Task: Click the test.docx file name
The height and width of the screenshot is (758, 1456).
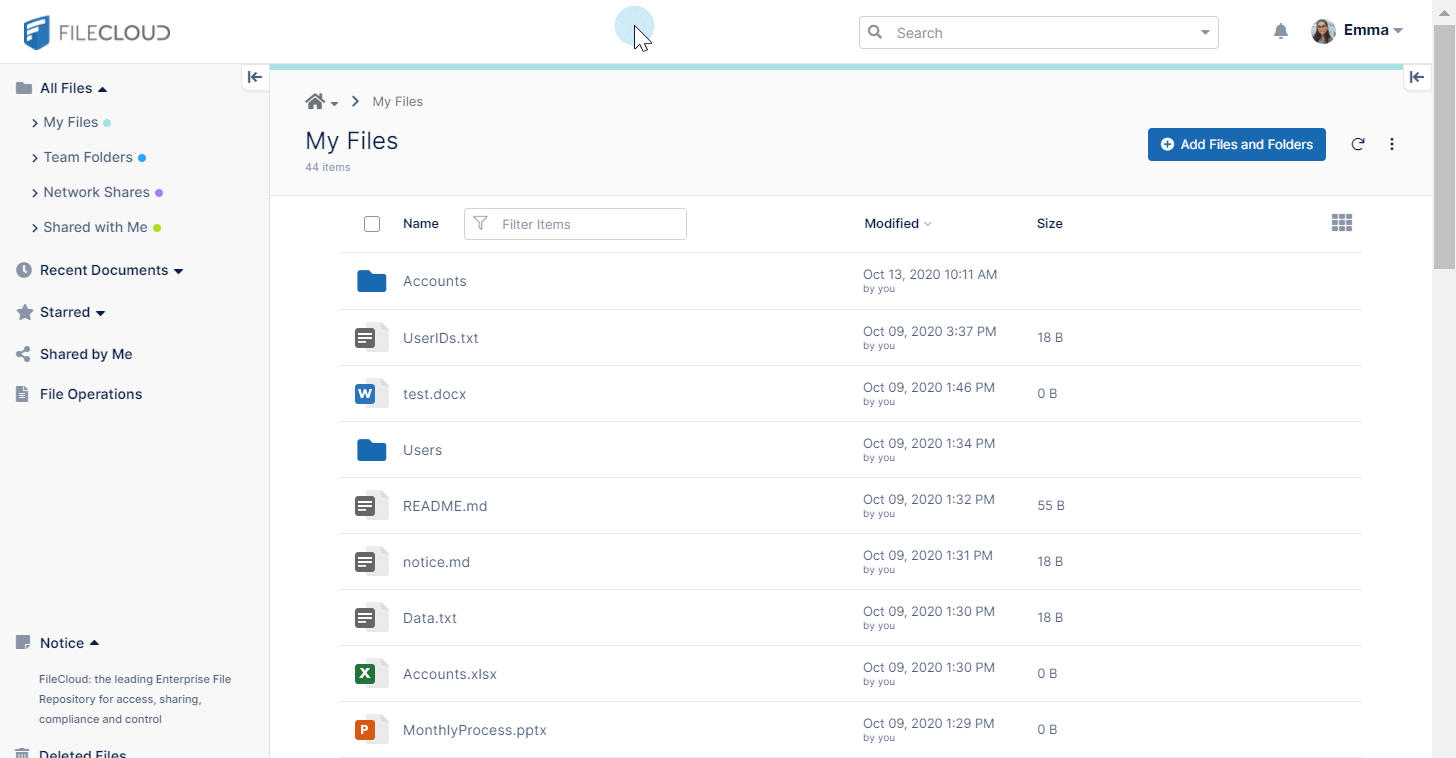Action: coord(434,394)
